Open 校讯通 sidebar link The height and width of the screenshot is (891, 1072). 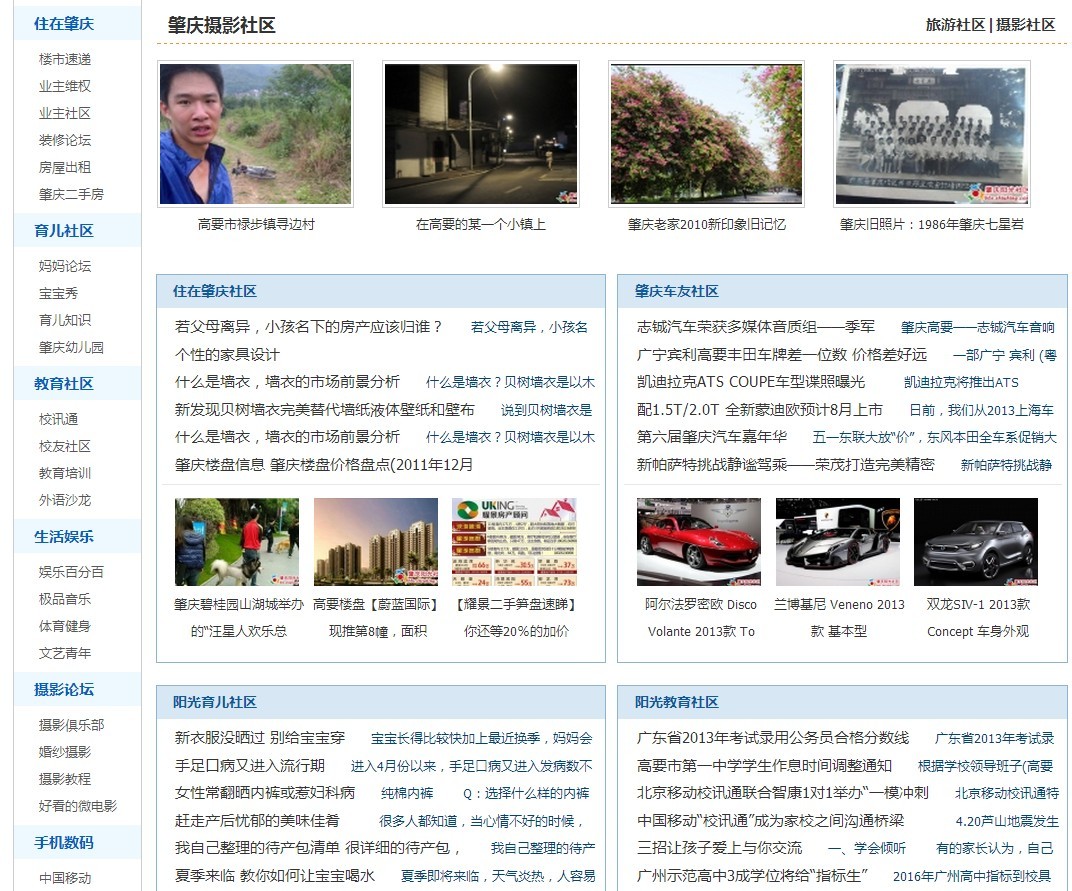(58, 419)
